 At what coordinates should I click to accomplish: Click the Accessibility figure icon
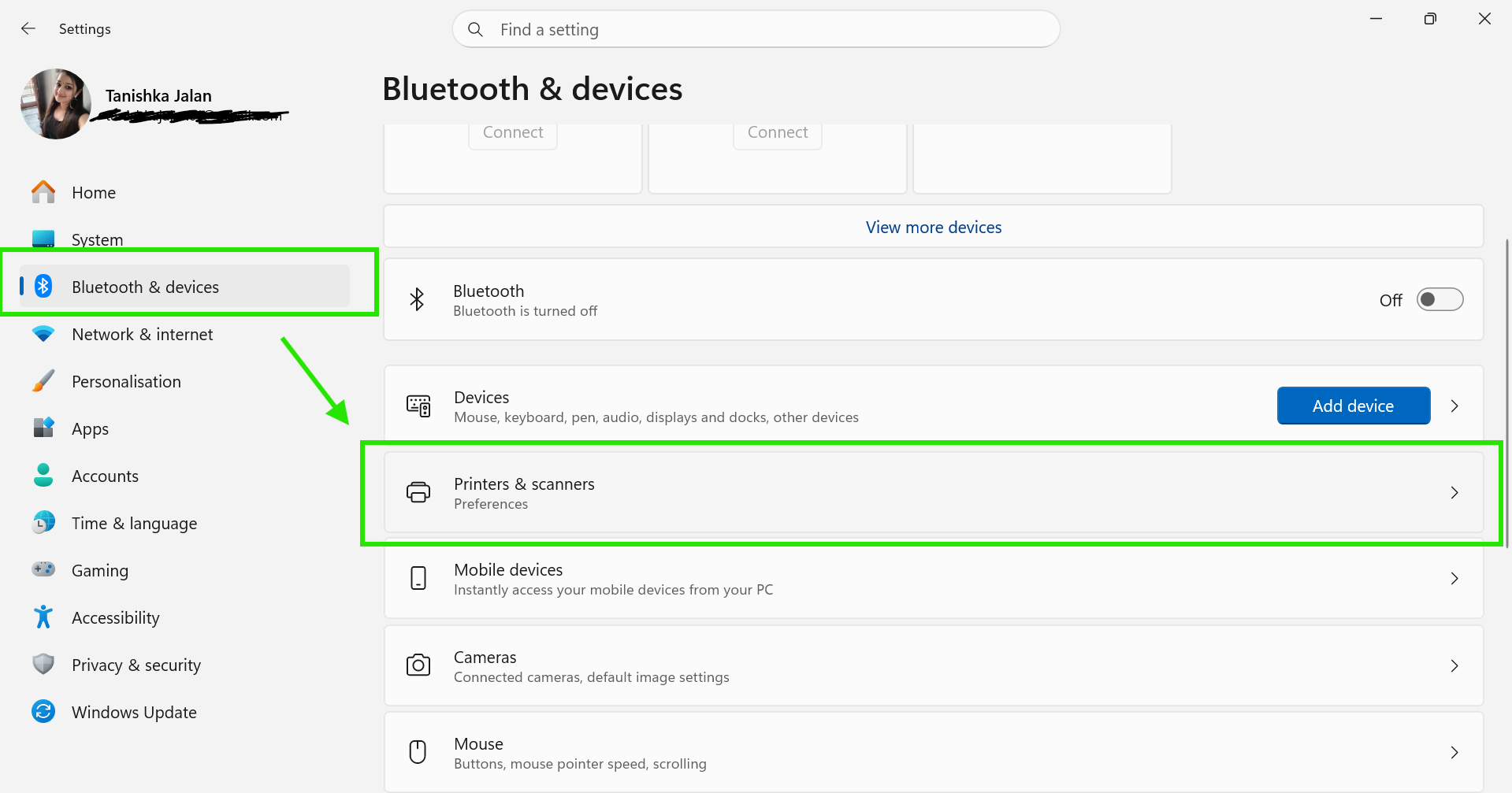(43, 617)
